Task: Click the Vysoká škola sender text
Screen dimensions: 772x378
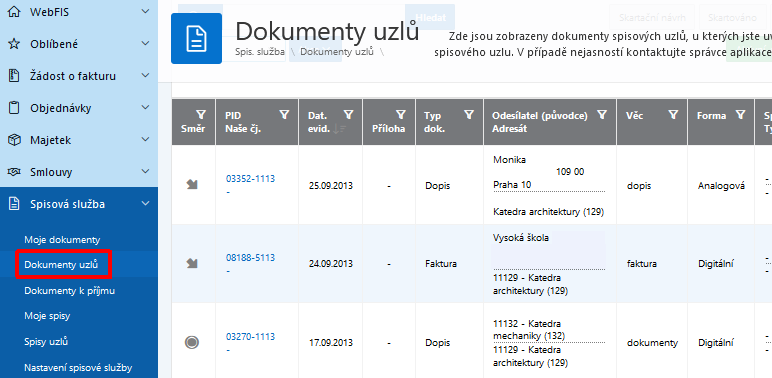Action: 520,238
